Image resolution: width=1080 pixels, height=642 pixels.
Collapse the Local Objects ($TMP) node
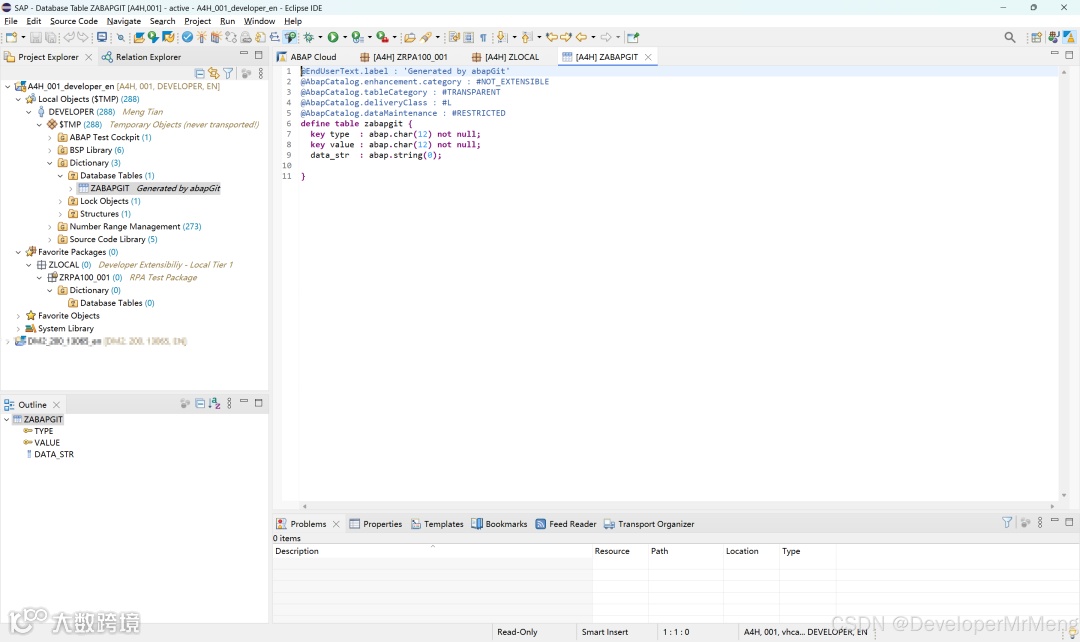pyautogui.click(x=19, y=99)
